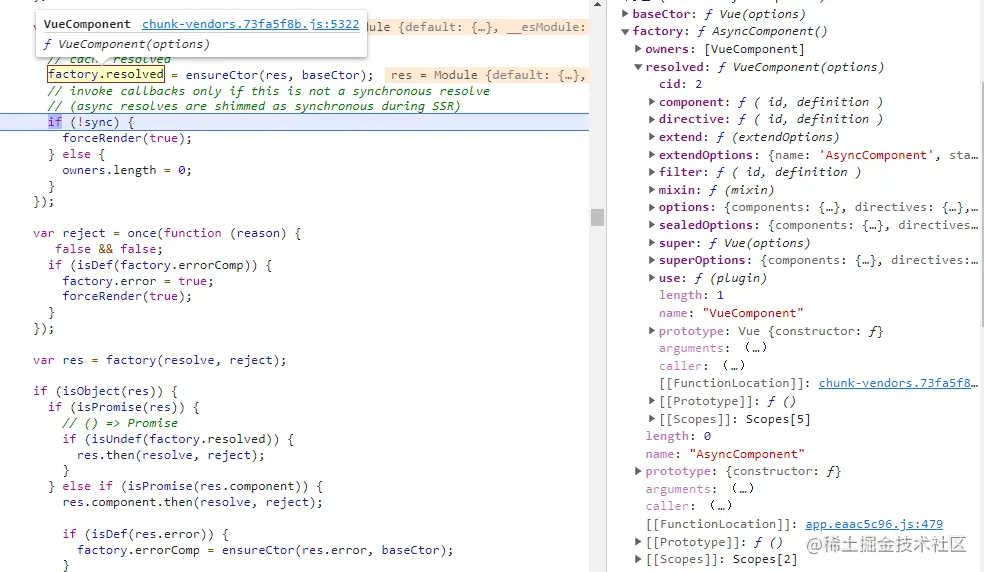Image resolution: width=984 pixels, height=572 pixels.
Task: Expand the mixin function entry
Action: click(x=651, y=189)
